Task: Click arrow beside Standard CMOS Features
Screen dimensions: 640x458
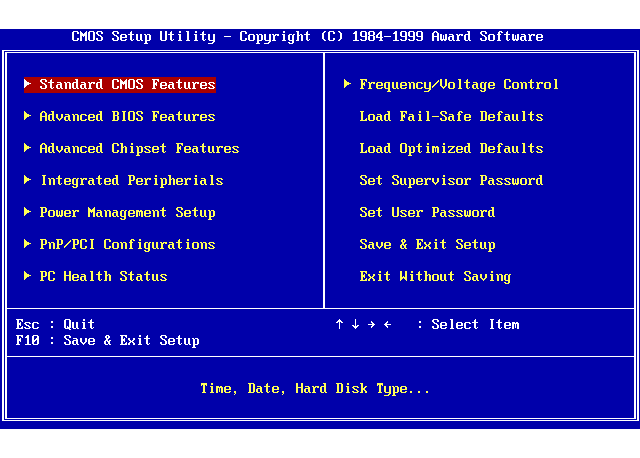Action: click(x=27, y=84)
